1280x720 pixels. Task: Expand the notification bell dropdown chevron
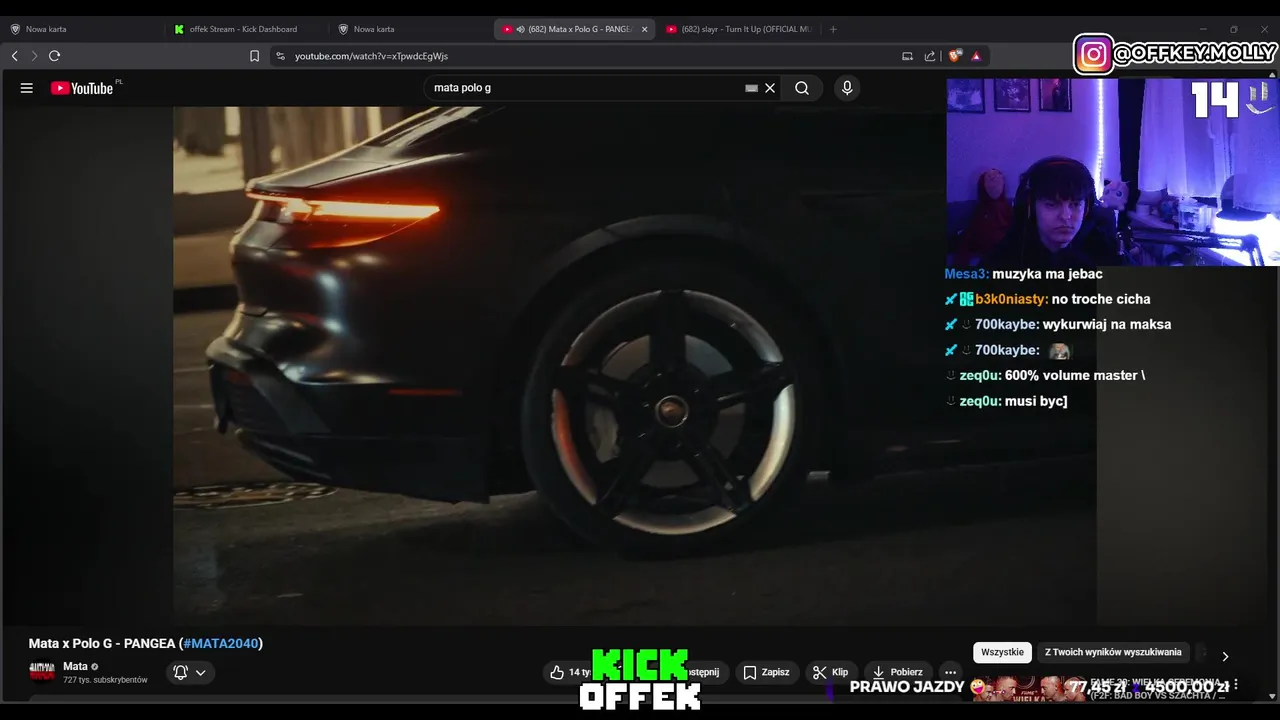pyautogui.click(x=201, y=672)
